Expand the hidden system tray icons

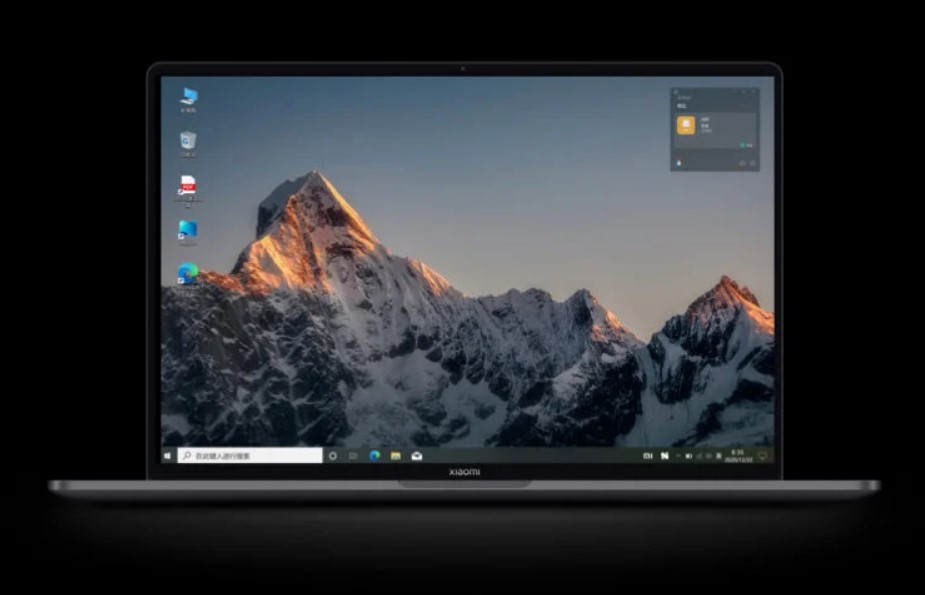click(679, 456)
